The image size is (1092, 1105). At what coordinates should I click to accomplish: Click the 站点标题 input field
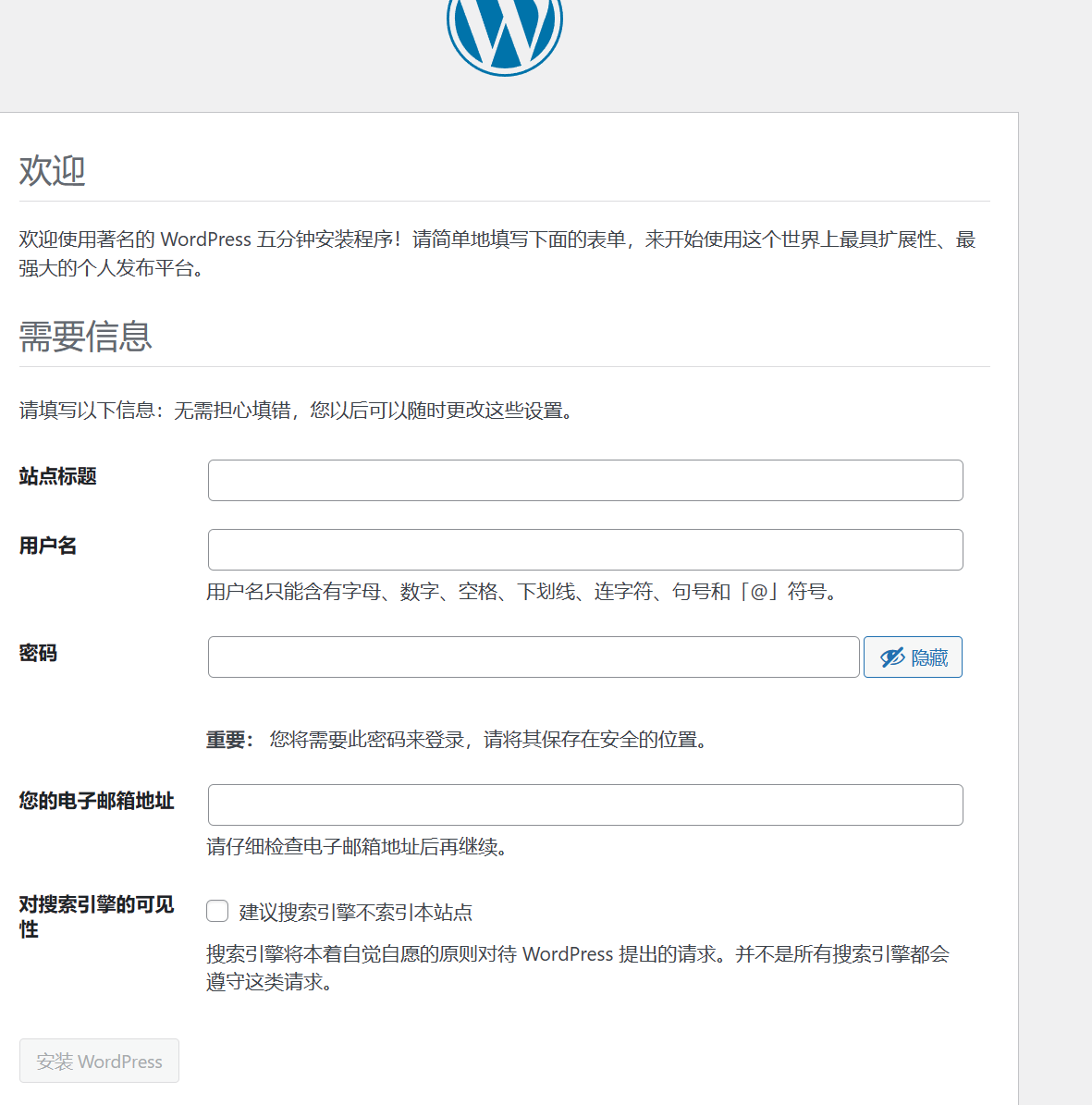[585, 481]
